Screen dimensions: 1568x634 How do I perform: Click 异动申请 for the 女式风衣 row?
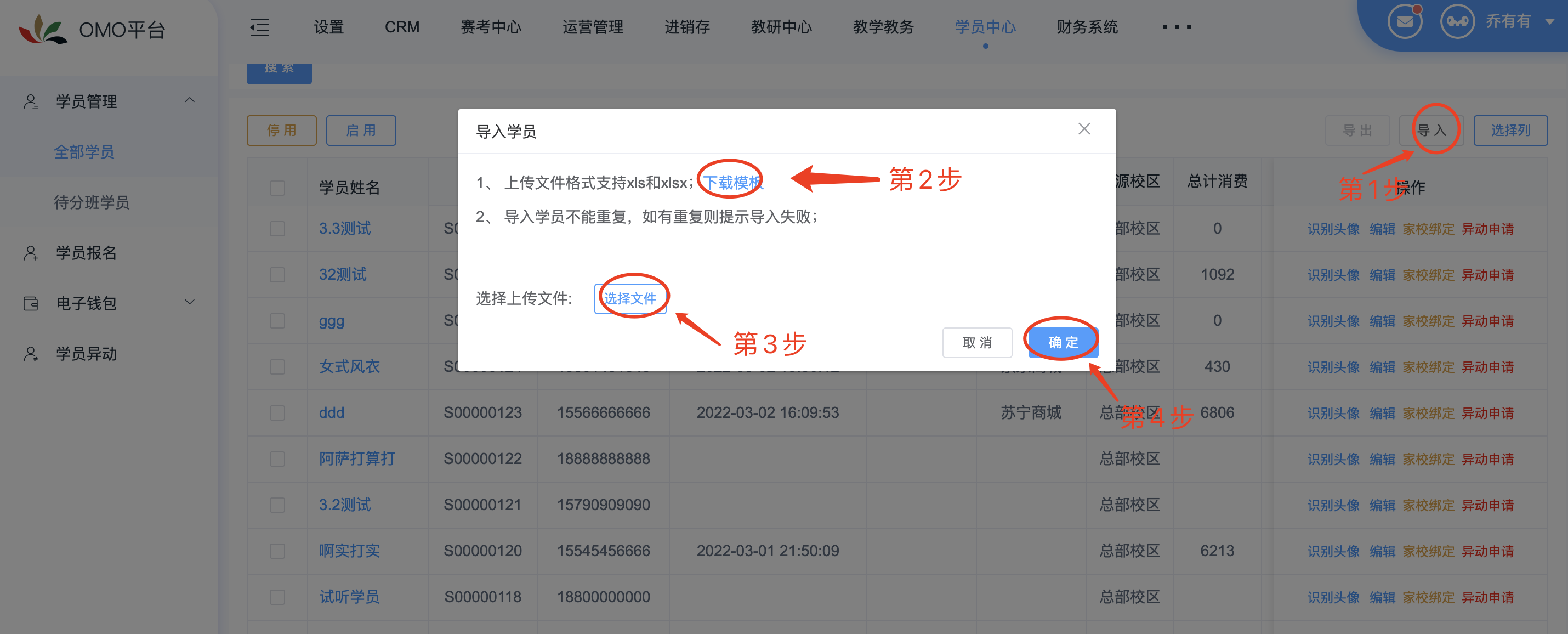click(x=1487, y=367)
